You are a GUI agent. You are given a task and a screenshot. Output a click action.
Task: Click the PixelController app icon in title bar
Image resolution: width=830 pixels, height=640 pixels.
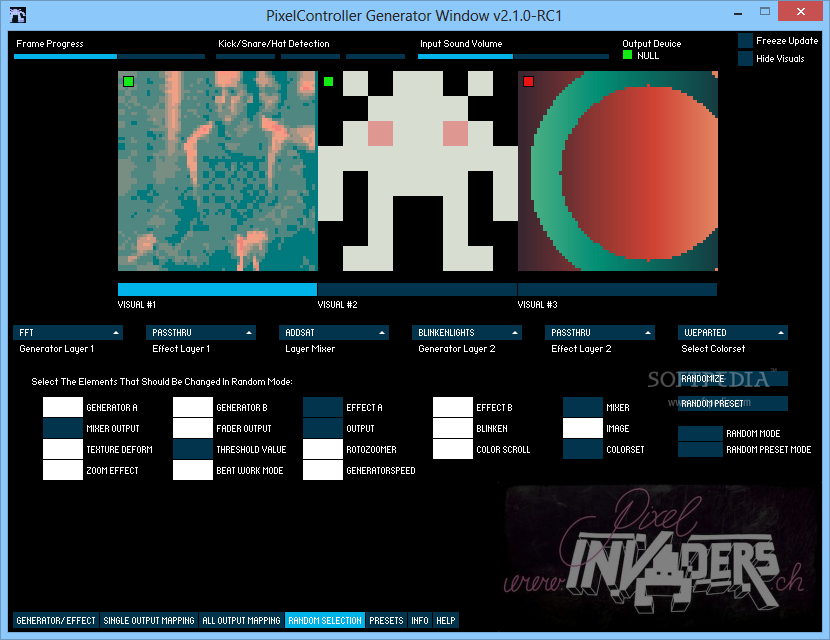tap(18, 15)
